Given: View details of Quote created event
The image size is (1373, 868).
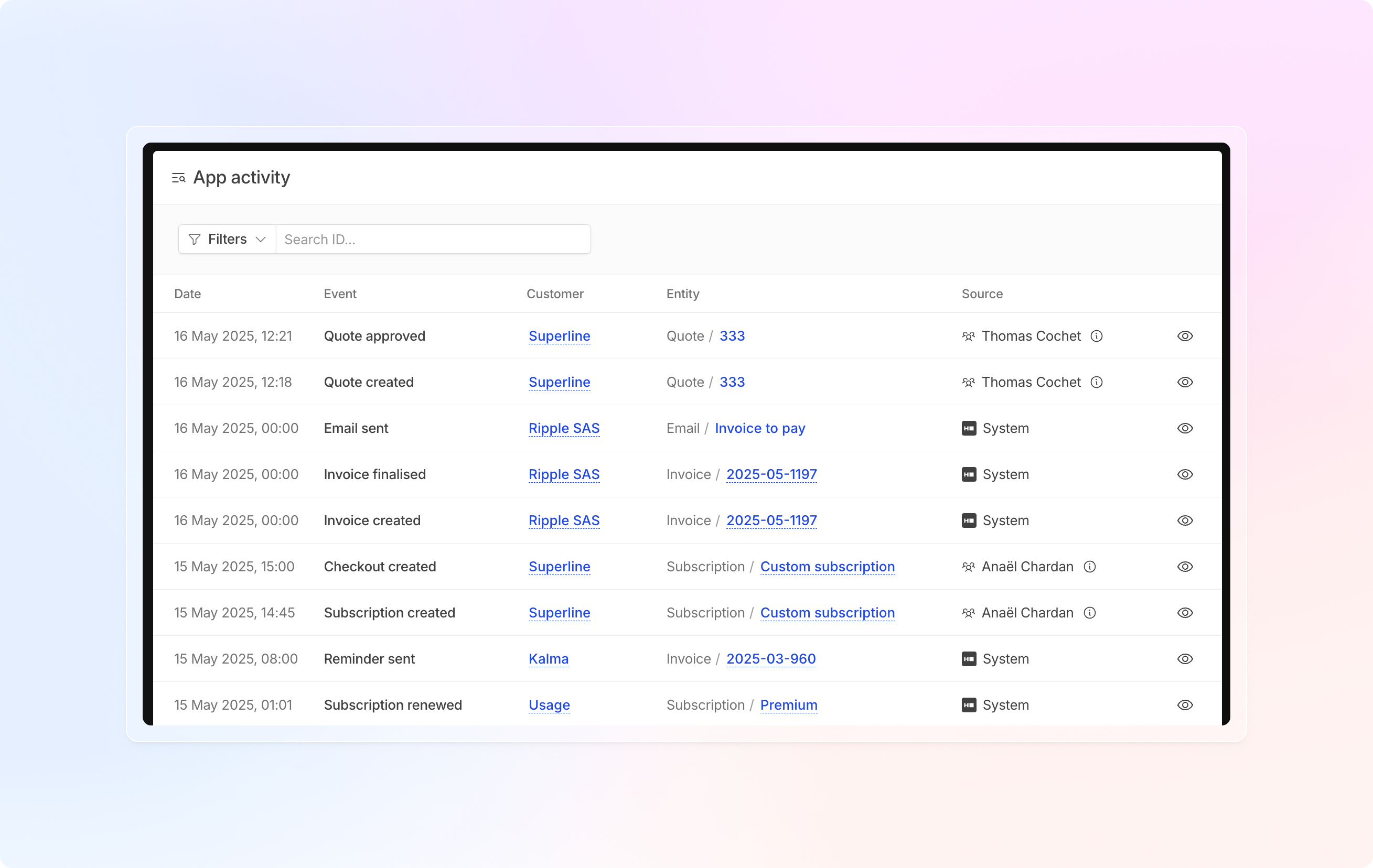Looking at the screenshot, I should coord(1185,383).
